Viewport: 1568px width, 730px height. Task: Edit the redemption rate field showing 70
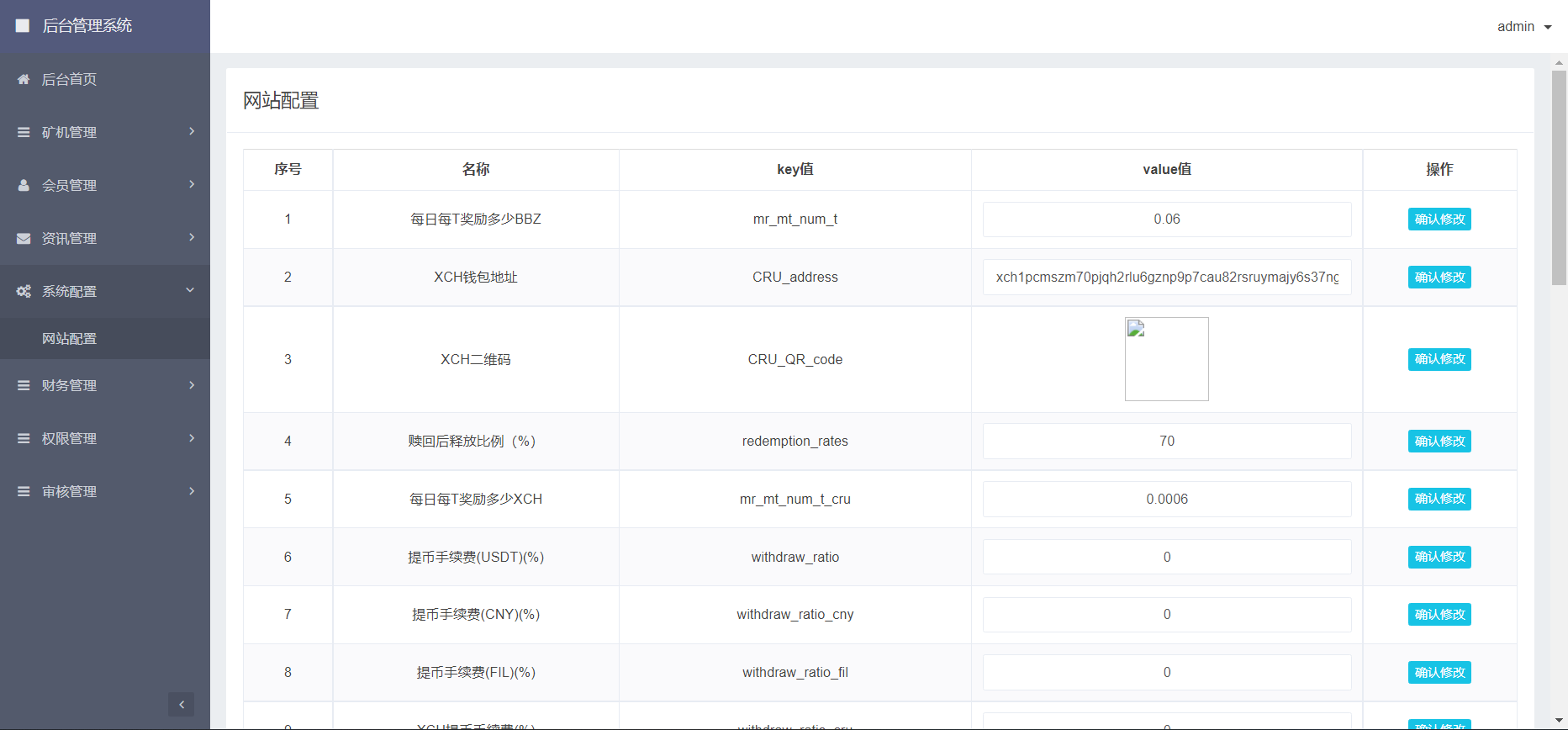pyautogui.click(x=1167, y=442)
